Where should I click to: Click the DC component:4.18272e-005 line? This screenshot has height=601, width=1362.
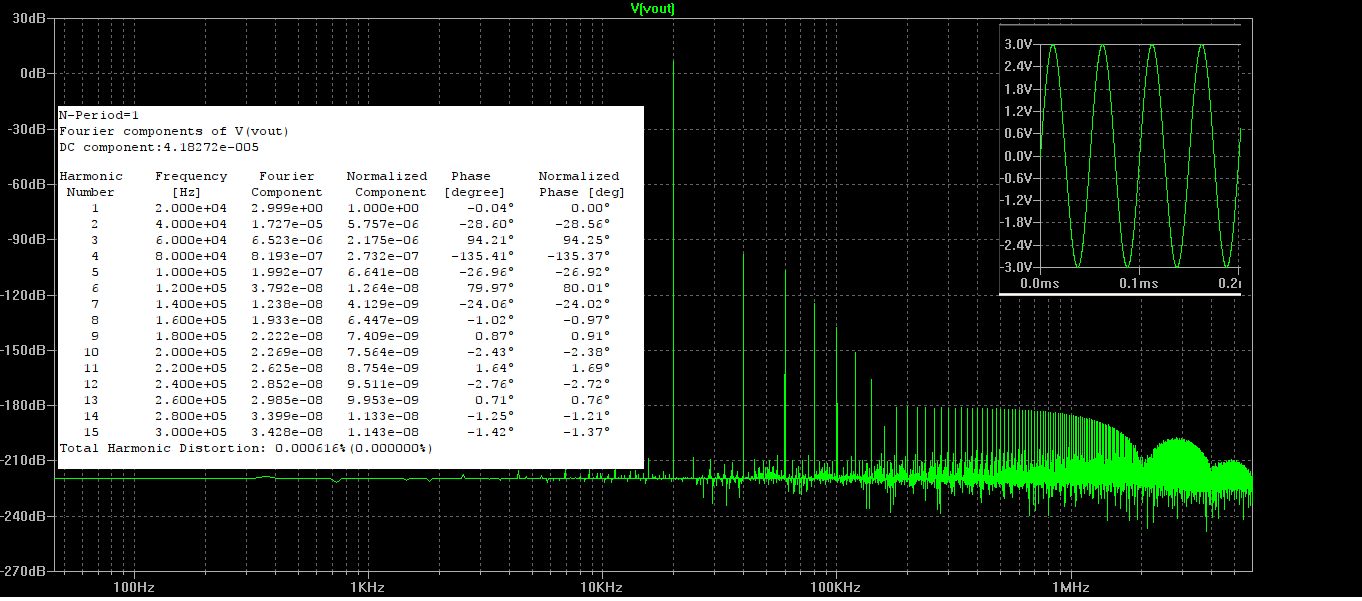(159, 147)
